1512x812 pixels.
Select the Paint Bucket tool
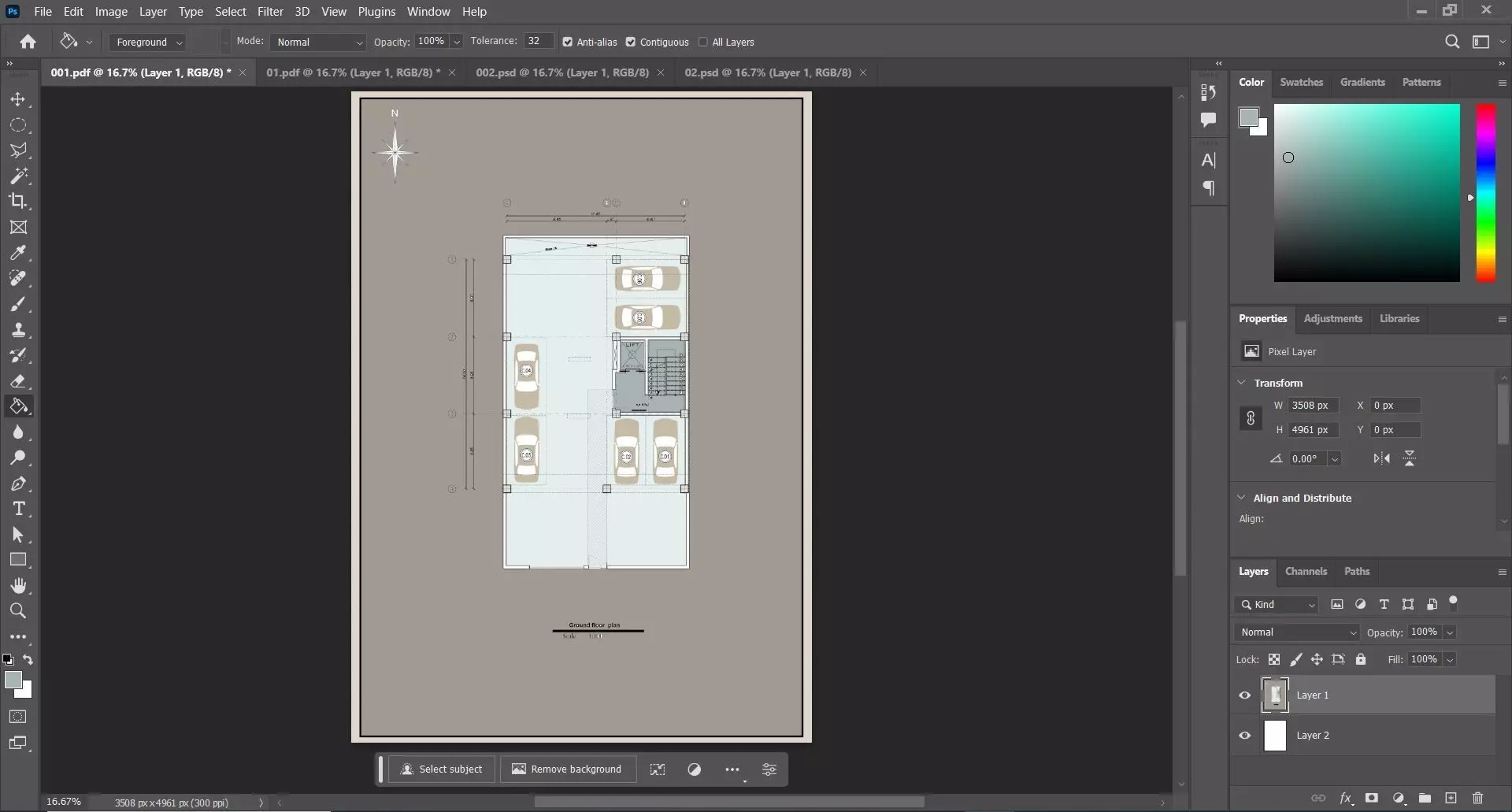(x=18, y=406)
